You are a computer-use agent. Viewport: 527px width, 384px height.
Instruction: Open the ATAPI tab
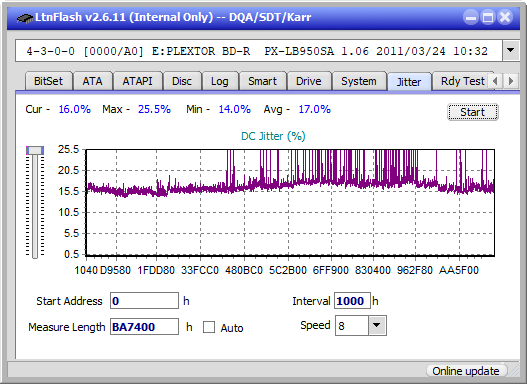coord(137,81)
